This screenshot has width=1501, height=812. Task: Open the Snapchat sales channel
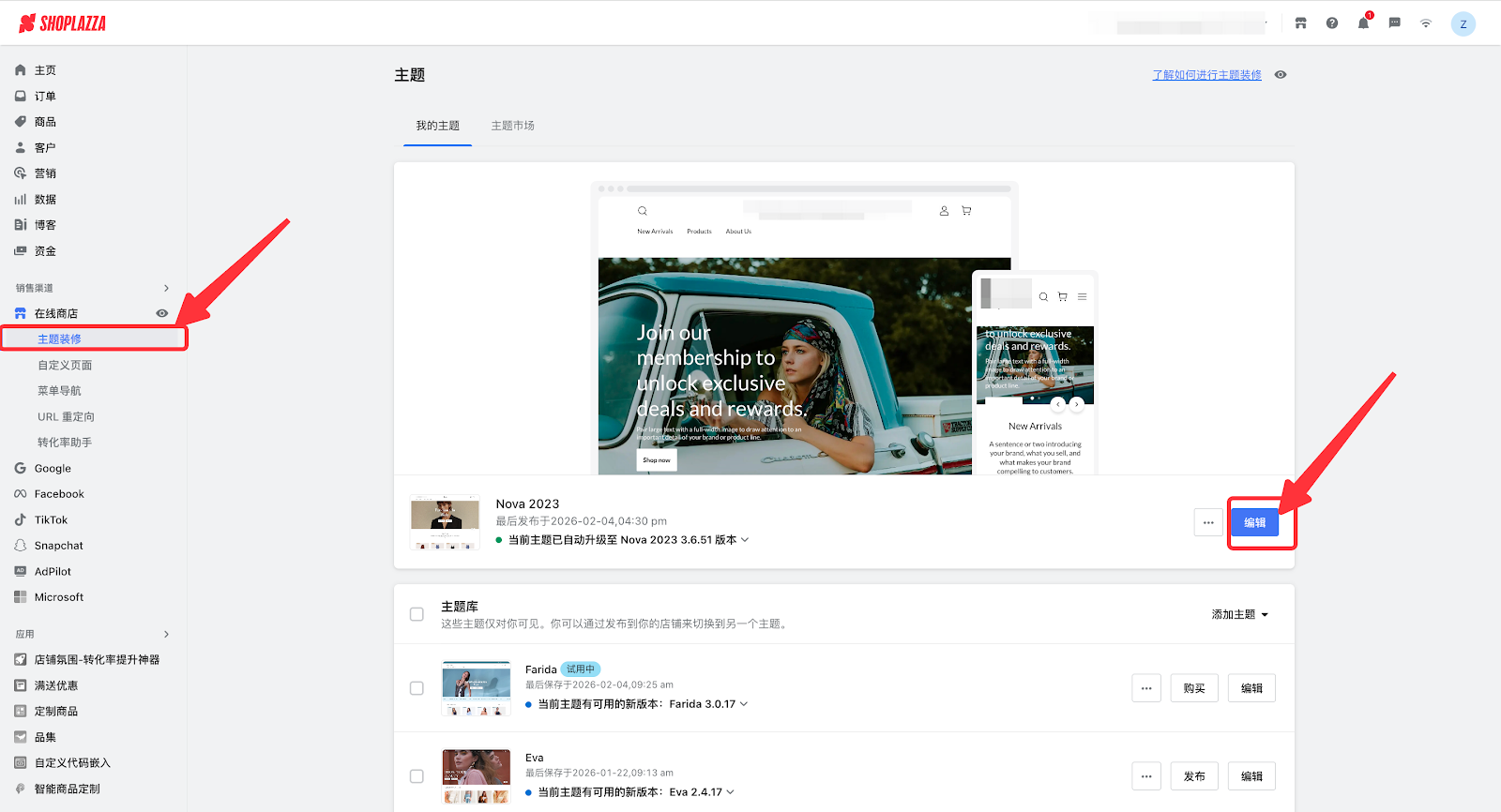58,546
